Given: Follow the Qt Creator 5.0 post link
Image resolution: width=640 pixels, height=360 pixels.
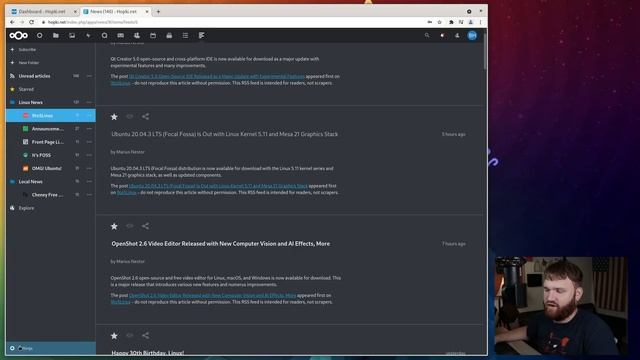Looking at the screenshot, I should click(x=217, y=76).
